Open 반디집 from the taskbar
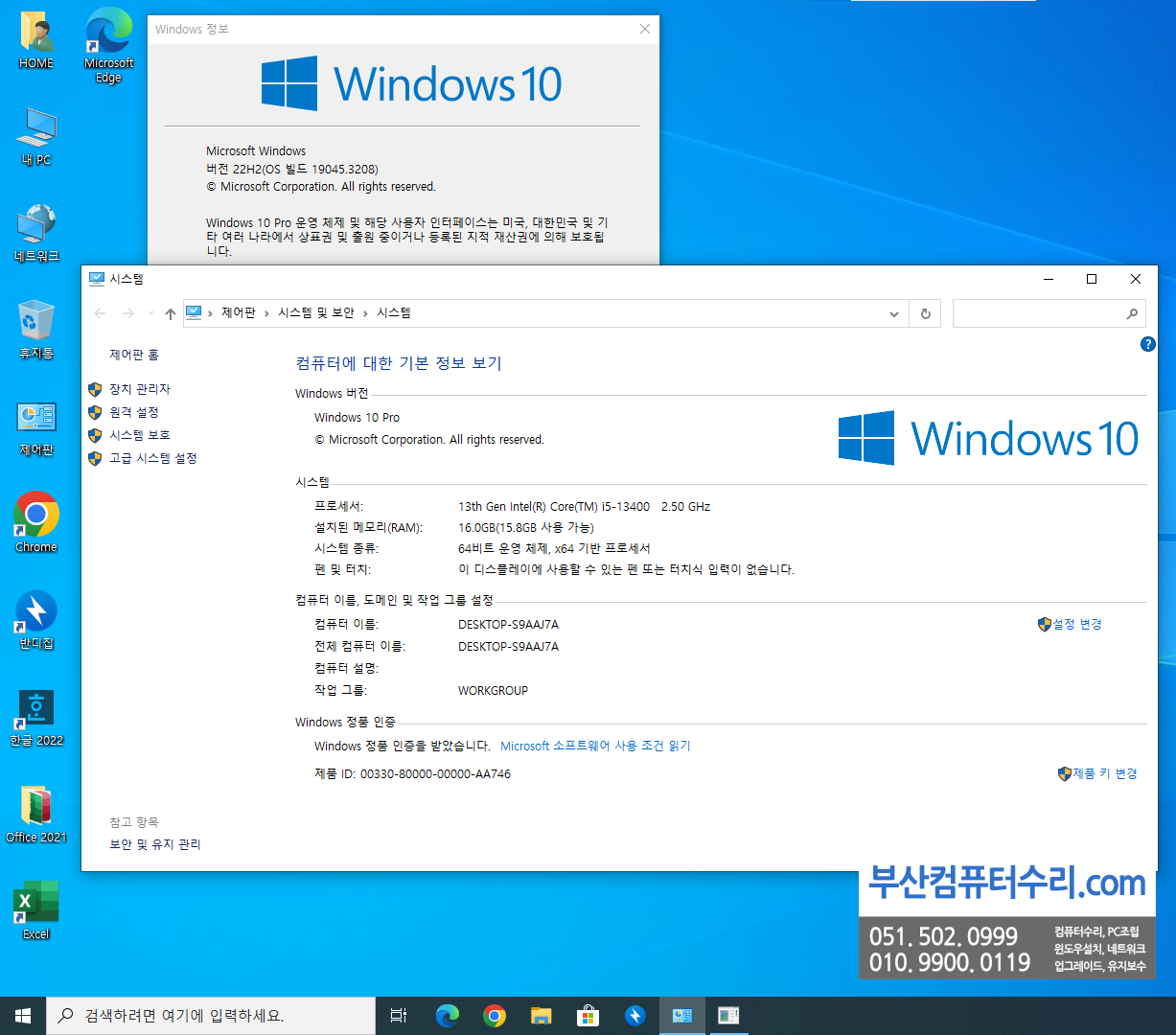This screenshot has height=1035, width=1176. 635,1016
